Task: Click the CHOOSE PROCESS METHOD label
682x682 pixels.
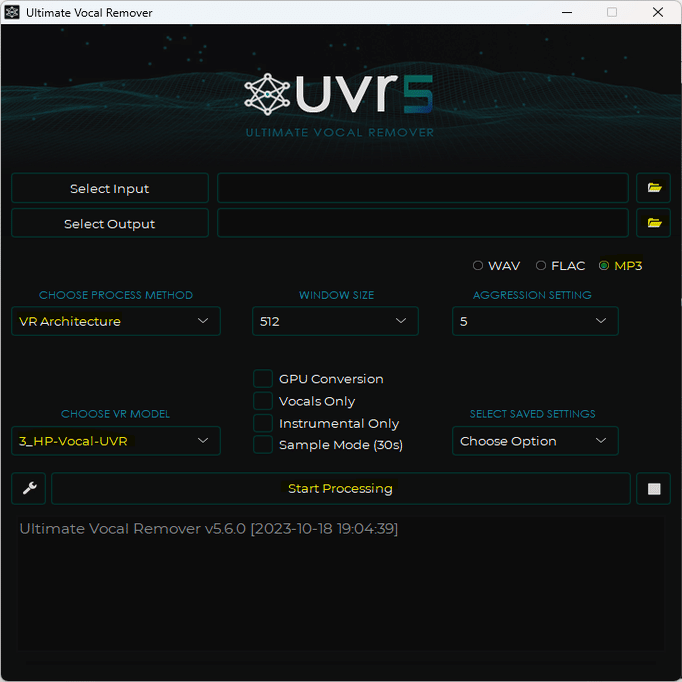Action: [x=116, y=295]
